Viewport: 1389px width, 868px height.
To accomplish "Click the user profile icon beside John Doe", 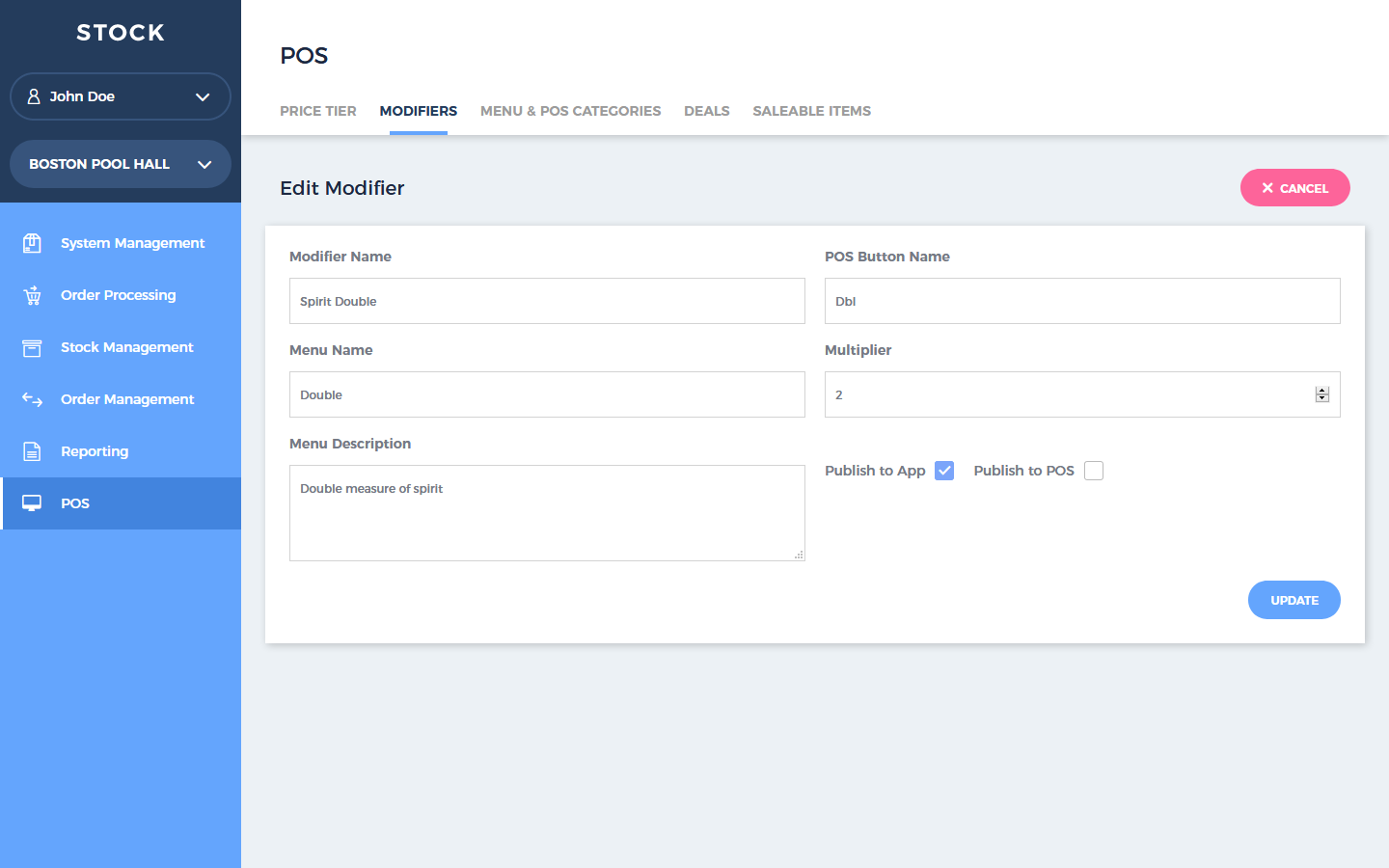I will [x=34, y=96].
